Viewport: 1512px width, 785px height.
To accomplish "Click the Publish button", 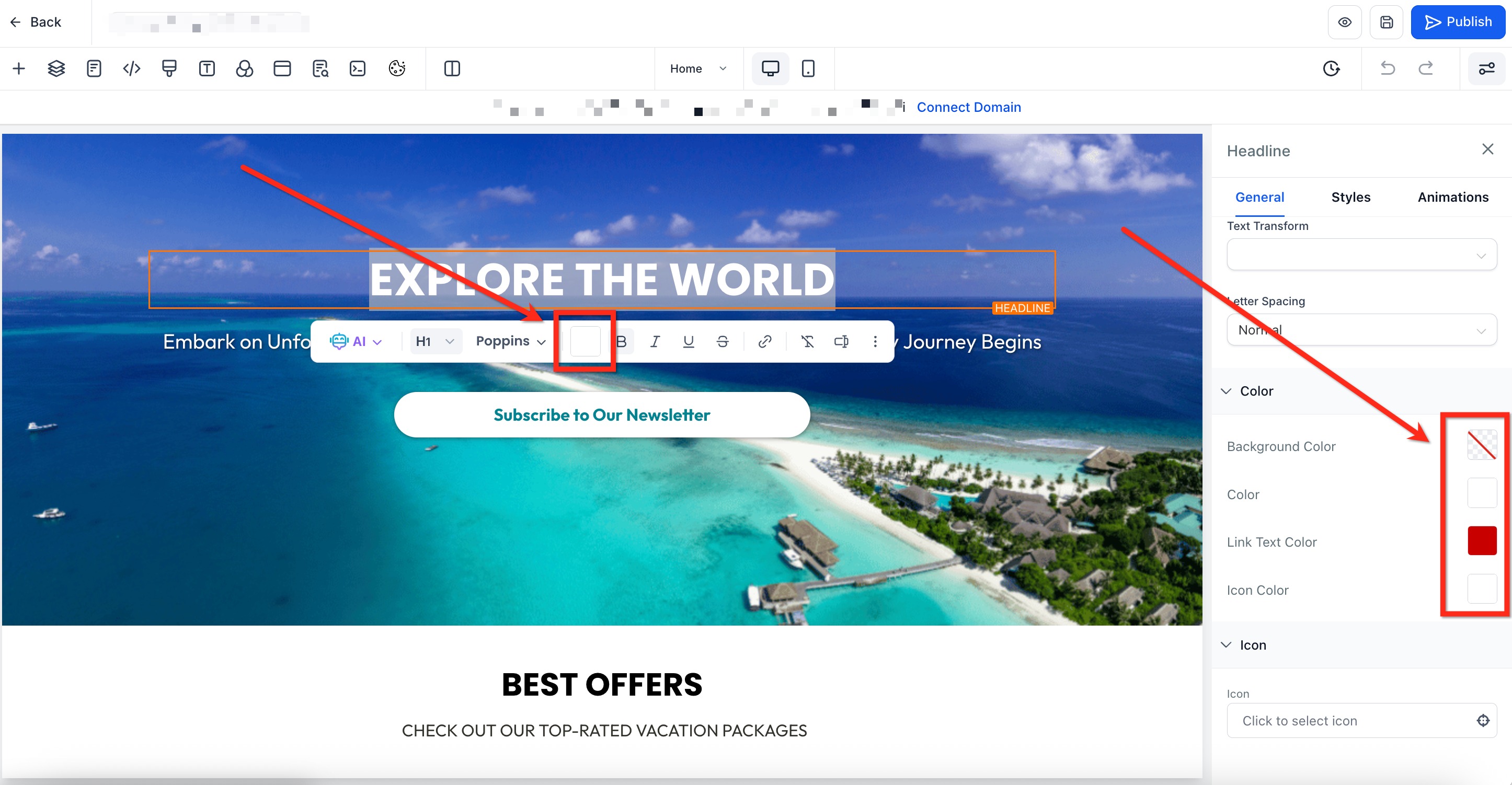I will pos(1458,22).
